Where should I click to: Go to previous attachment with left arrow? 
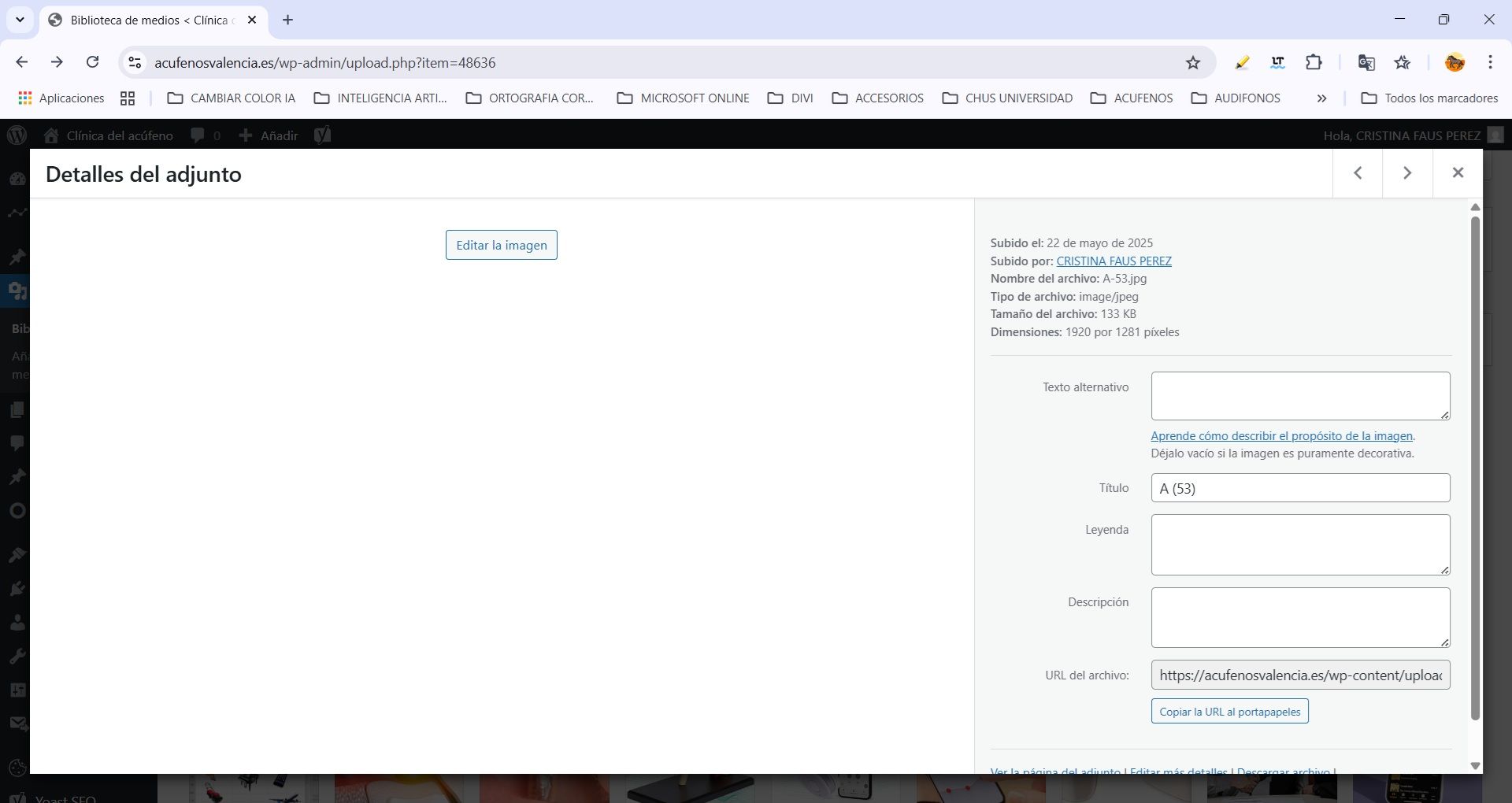click(1358, 173)
